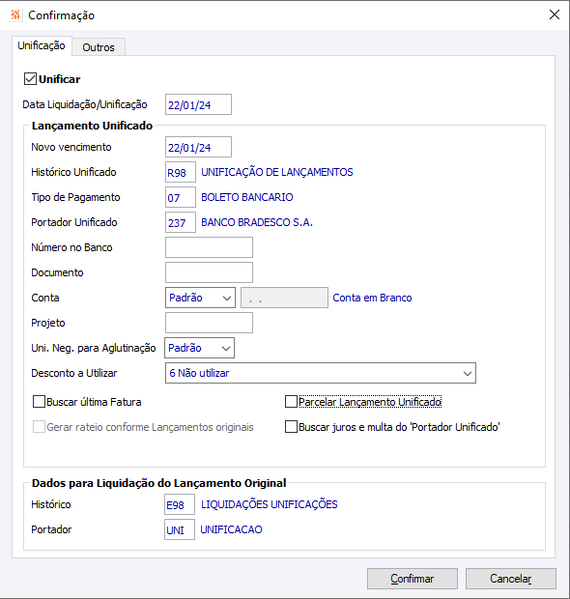Viewport: 570px width, 599px height.
Task: Close the Confirmação dialog
Action: 554,15
